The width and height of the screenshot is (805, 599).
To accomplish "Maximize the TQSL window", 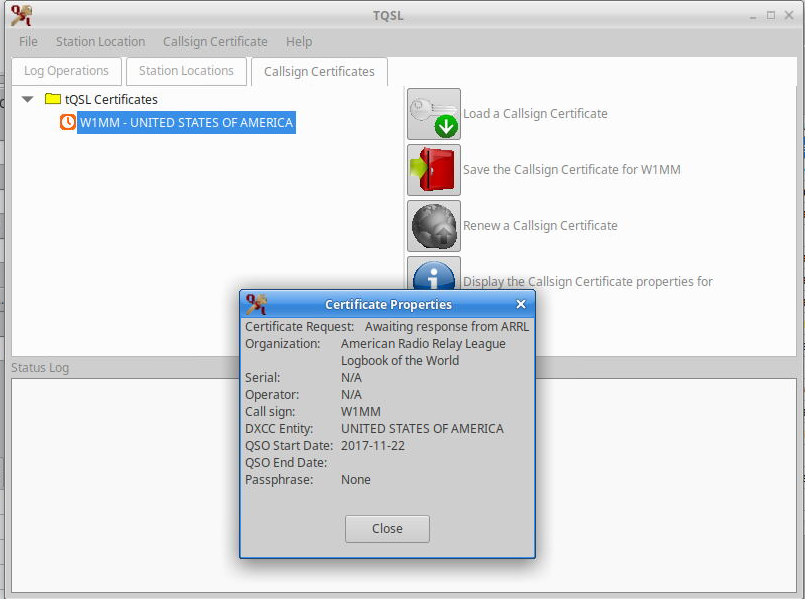I will click(x=771, y=15).
